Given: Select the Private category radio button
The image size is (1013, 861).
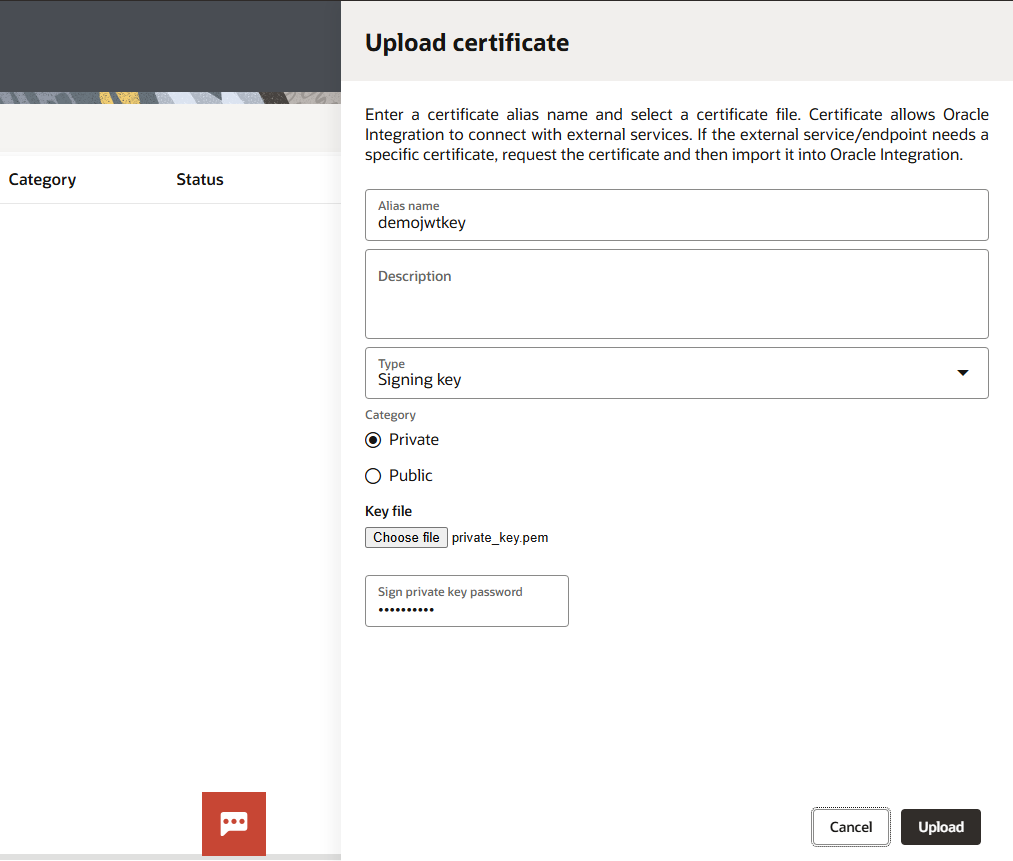Looking at the screenshot, I should [374, 440].
